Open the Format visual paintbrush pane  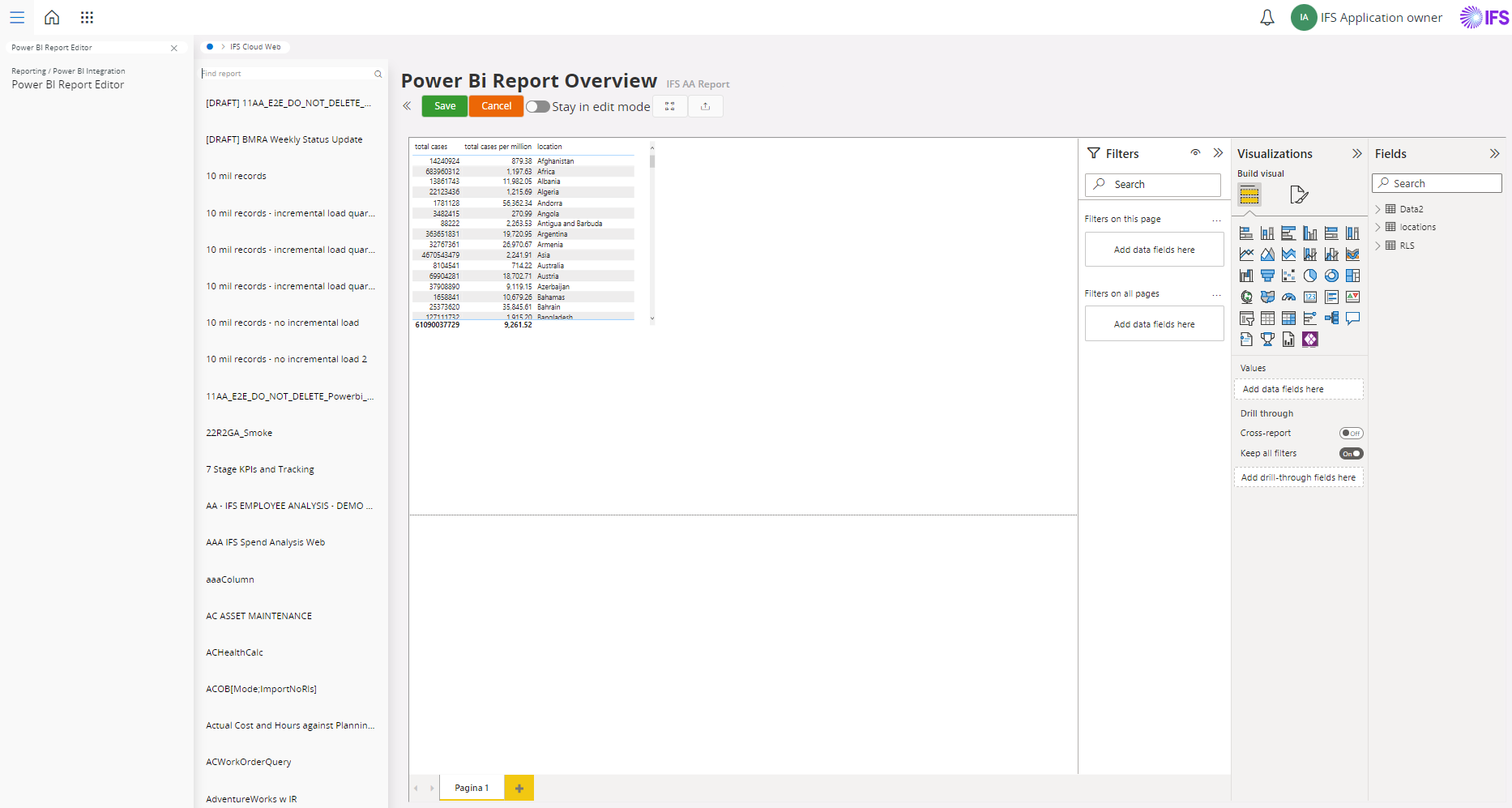click(1298, 195)
